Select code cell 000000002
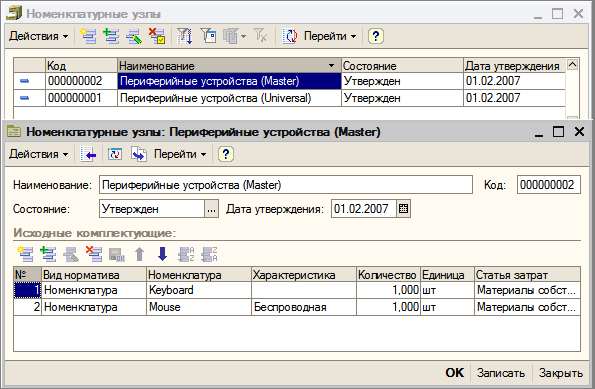The height and width of the screenshot is (389, 595). [81, 81]
